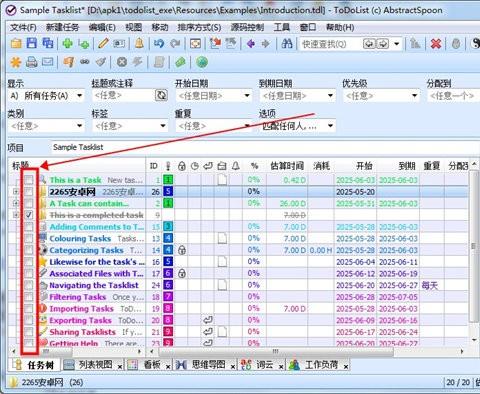This screenshot has height=394, width=480.
Task: Check the 'Sharing Tasklists' checkbox
Action: click(29, 332)
